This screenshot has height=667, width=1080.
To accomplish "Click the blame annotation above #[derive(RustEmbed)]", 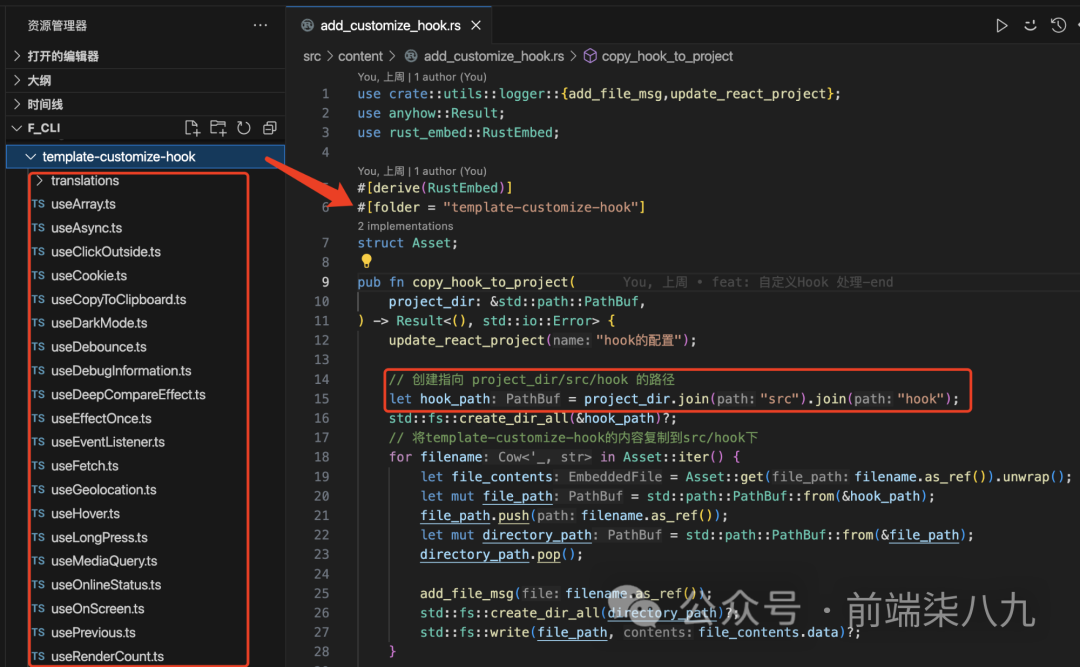I will (x=422, y=171).
